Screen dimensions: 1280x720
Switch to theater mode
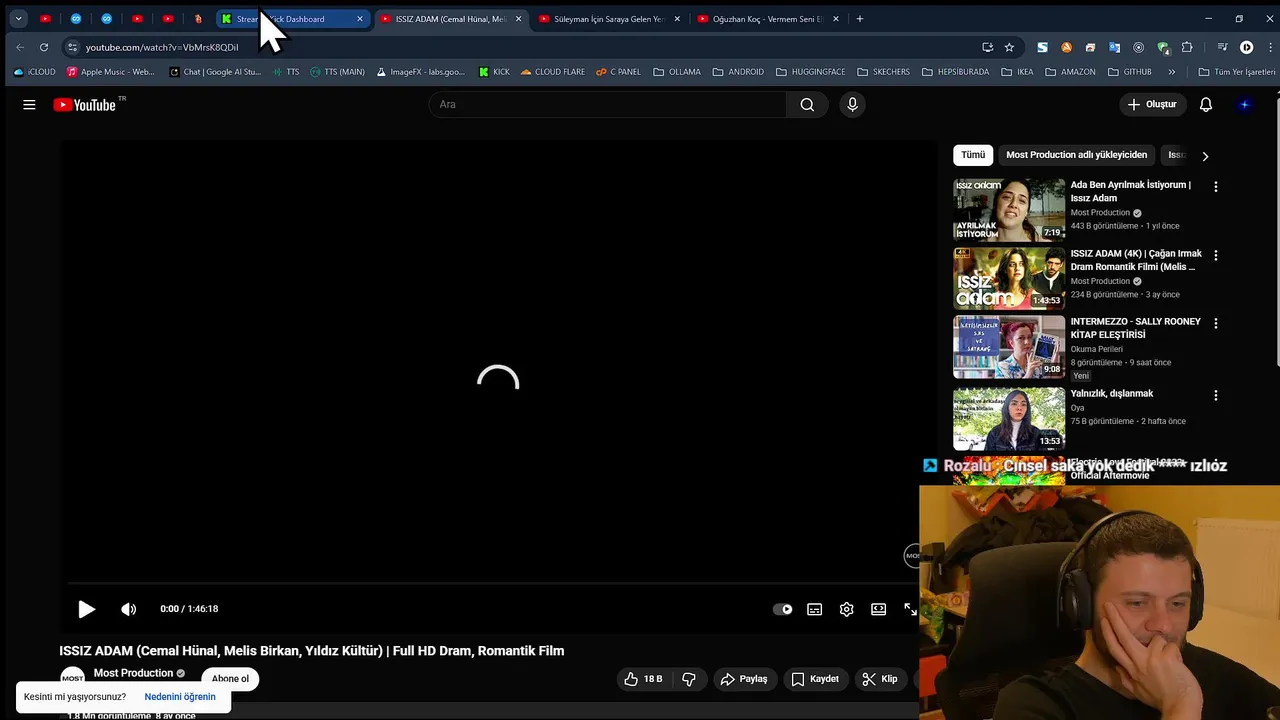point(878,609)
